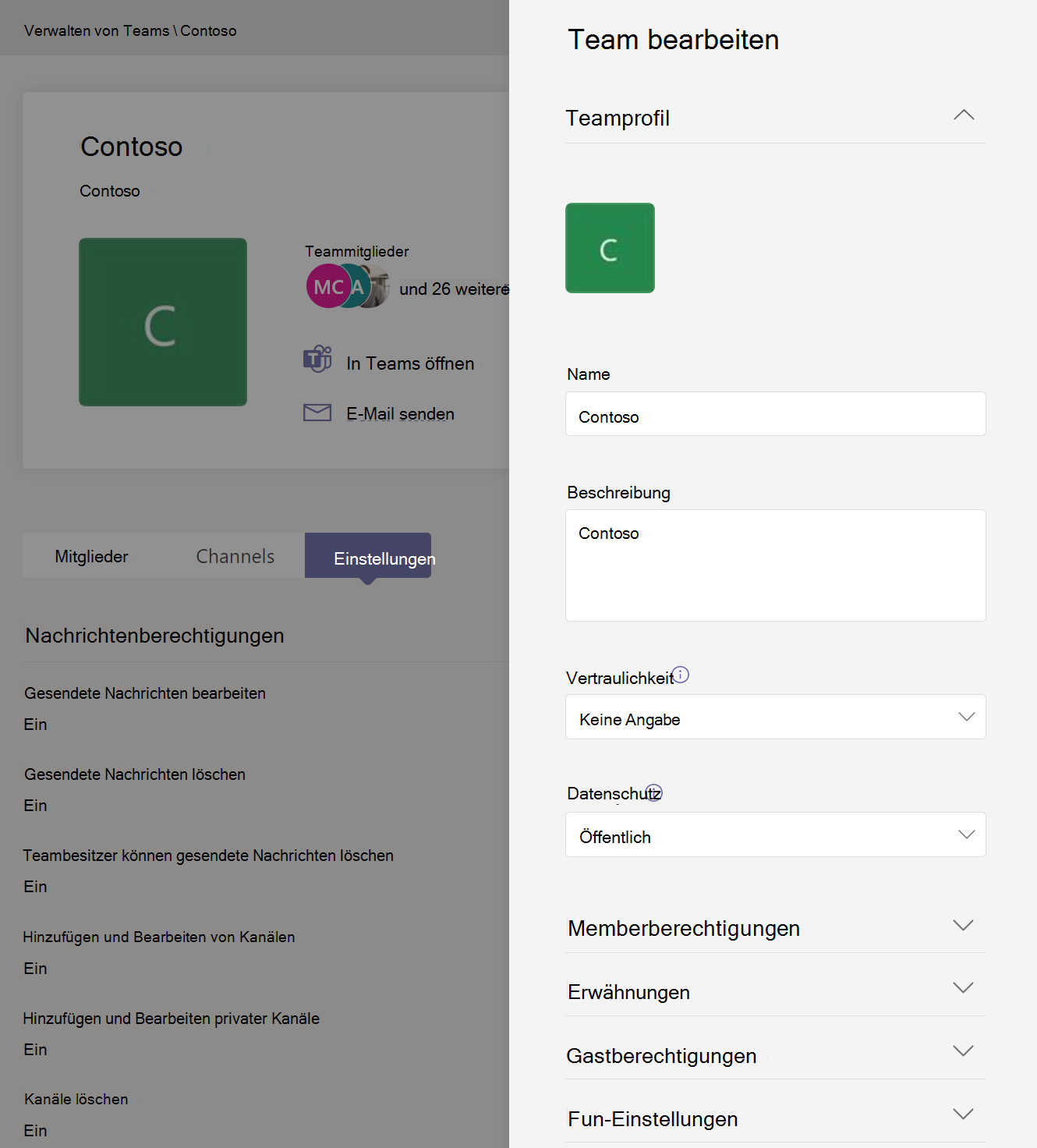Click the large Contoso team logo on background page
This screenshot has width=1037, height=1148.
click(x=163, y=322)
